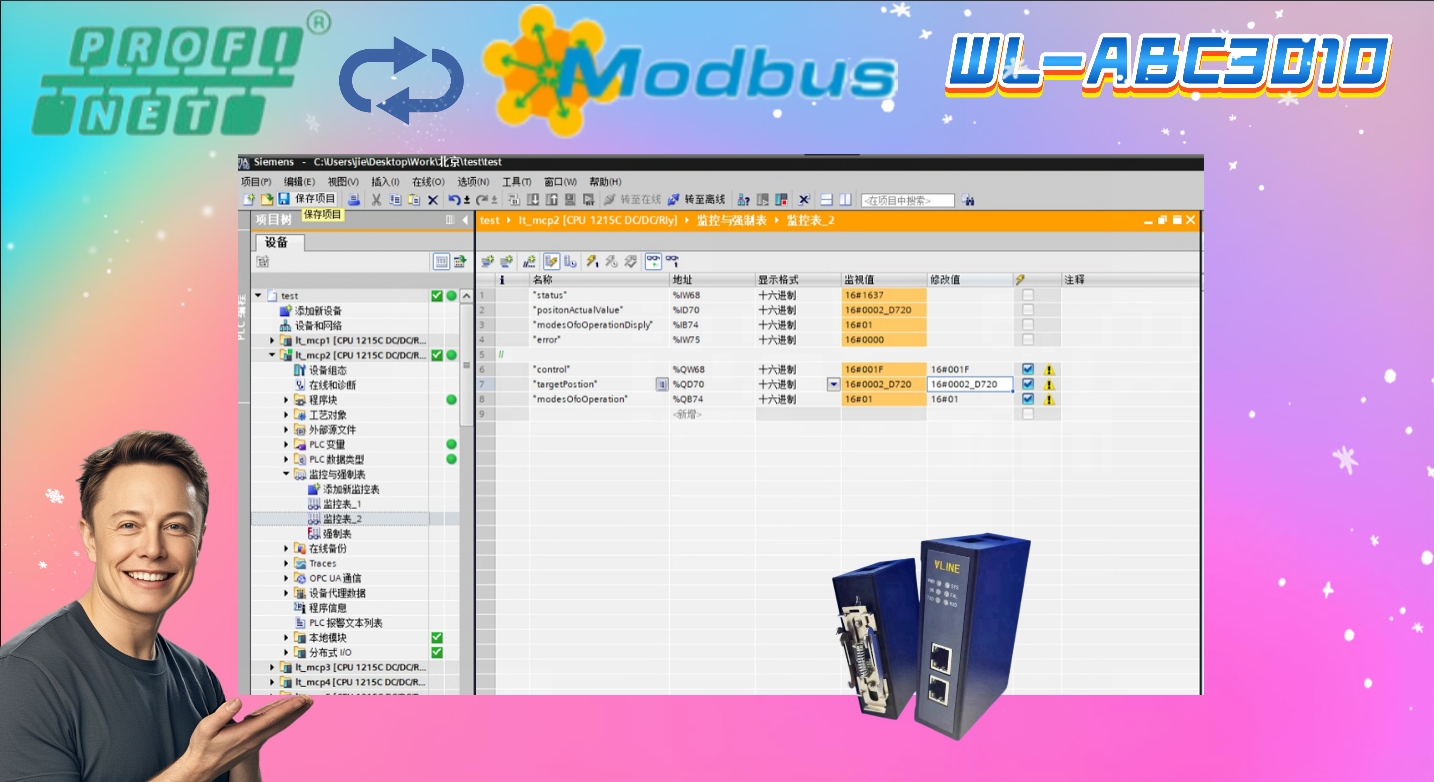This screenshot has width=1434, height=782.
Task: Click the Cross-references X icon
Action: coord(804,199)
